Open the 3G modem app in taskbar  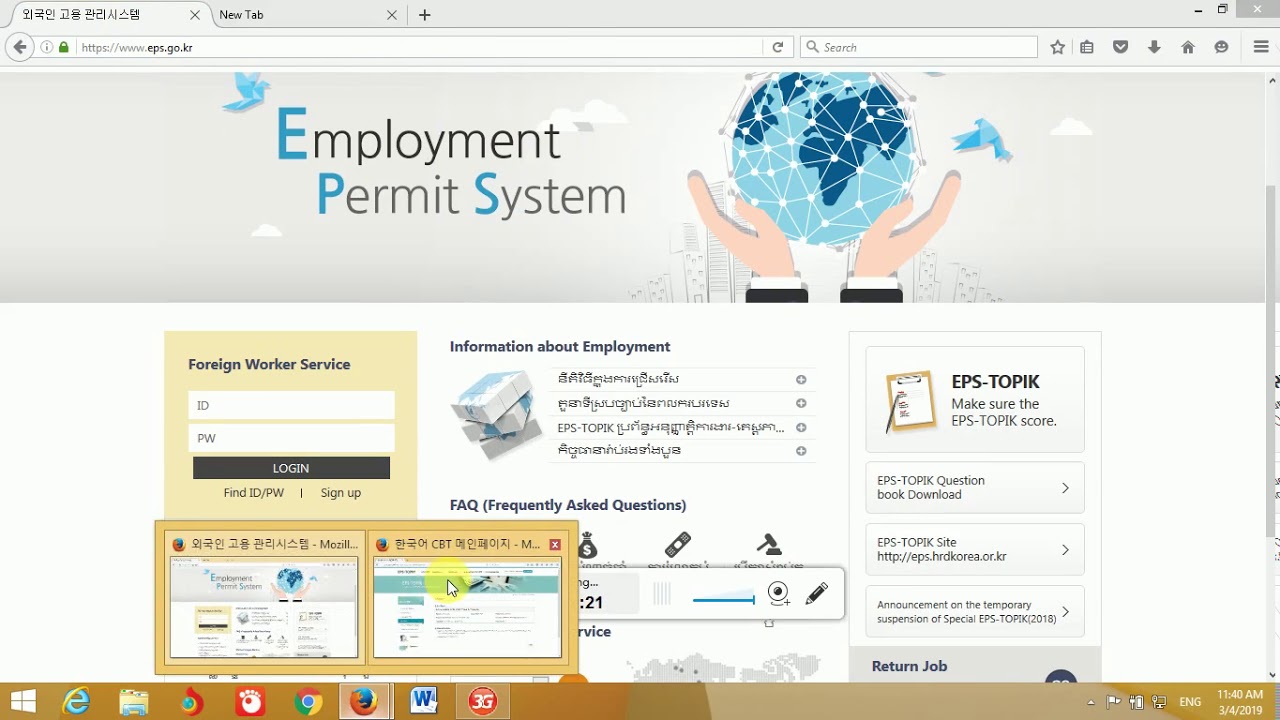tap(482, 702)
